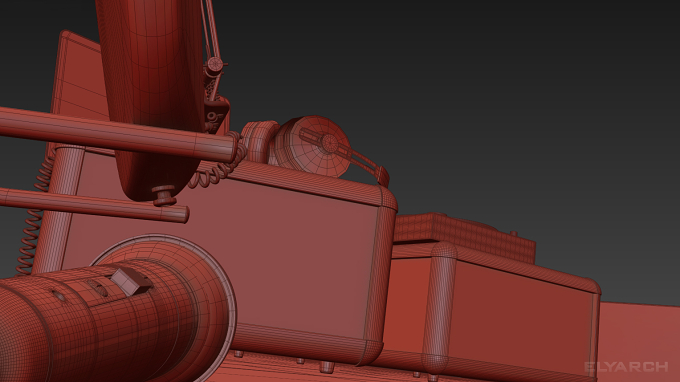Select the headphone ear cup mesh
The width and height of the screenshot is (680, 382).
[x=313, y=147]
